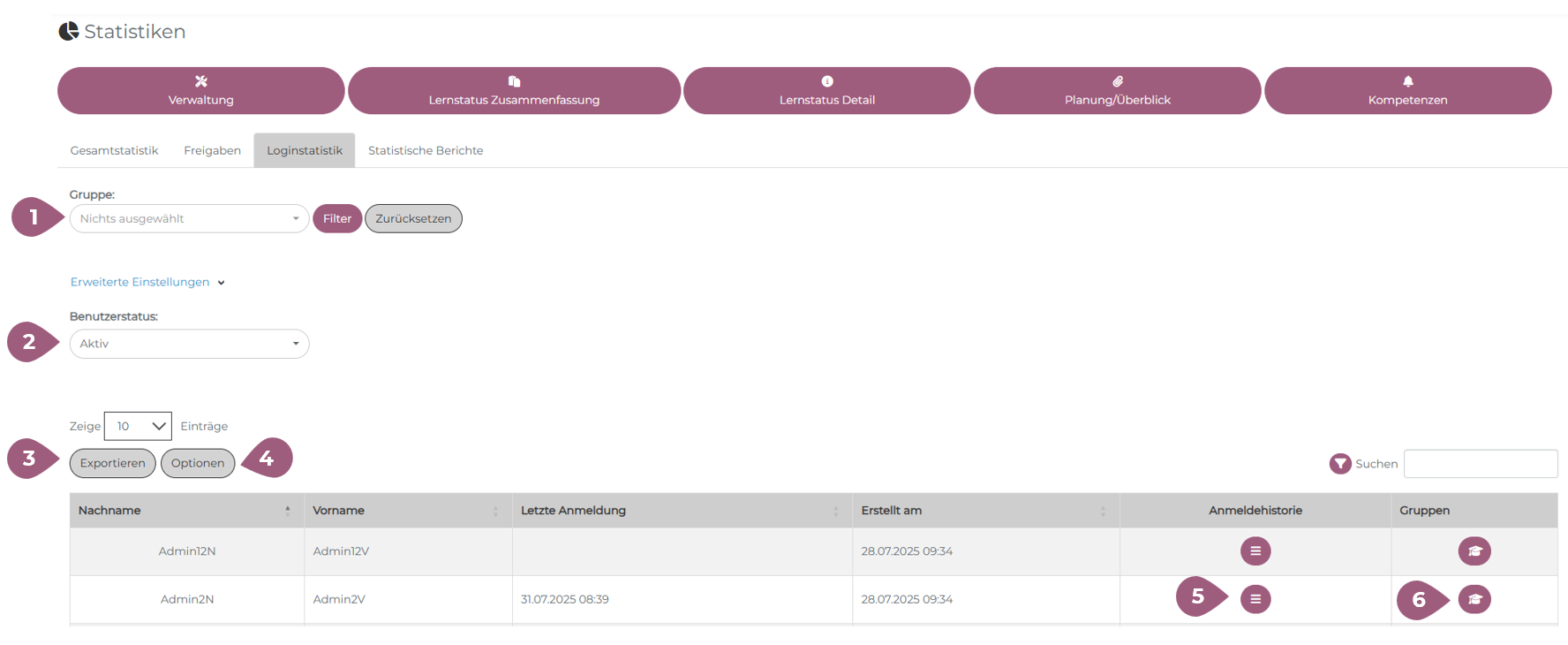Screen dimensions: 1568x645
Task: Click the funnel filter icon beside Suchen
Action: (x=1339, y=464)
